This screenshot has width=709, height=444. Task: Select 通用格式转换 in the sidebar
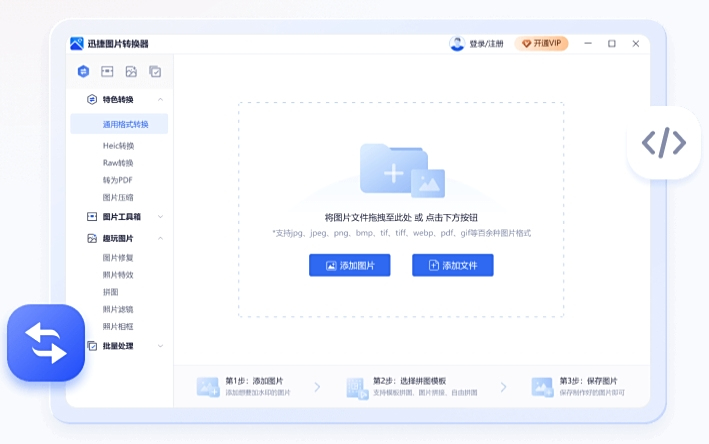pyautogui.click(x=125, y=124)
